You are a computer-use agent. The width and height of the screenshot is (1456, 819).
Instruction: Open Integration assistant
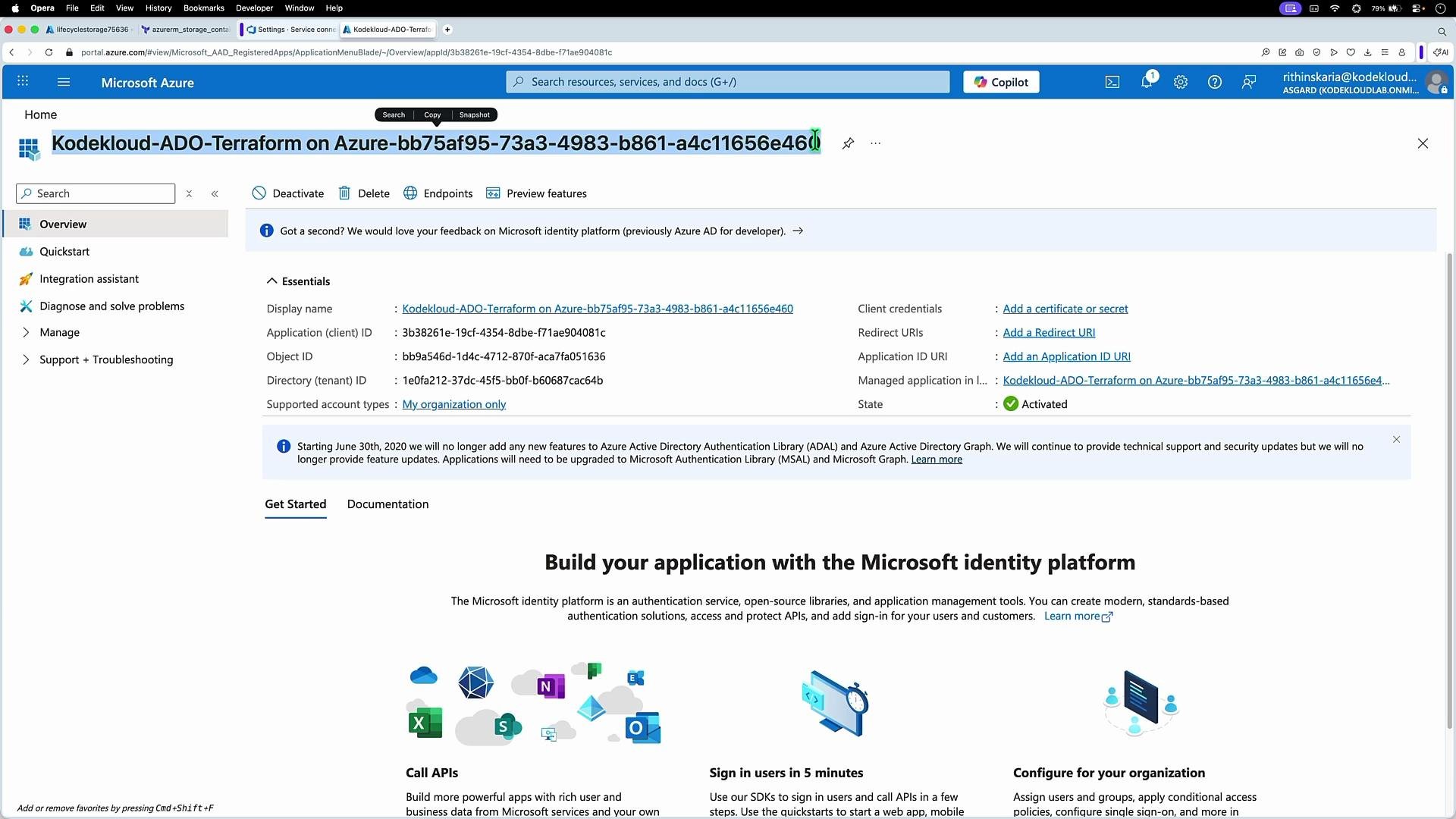pos(89,279)
